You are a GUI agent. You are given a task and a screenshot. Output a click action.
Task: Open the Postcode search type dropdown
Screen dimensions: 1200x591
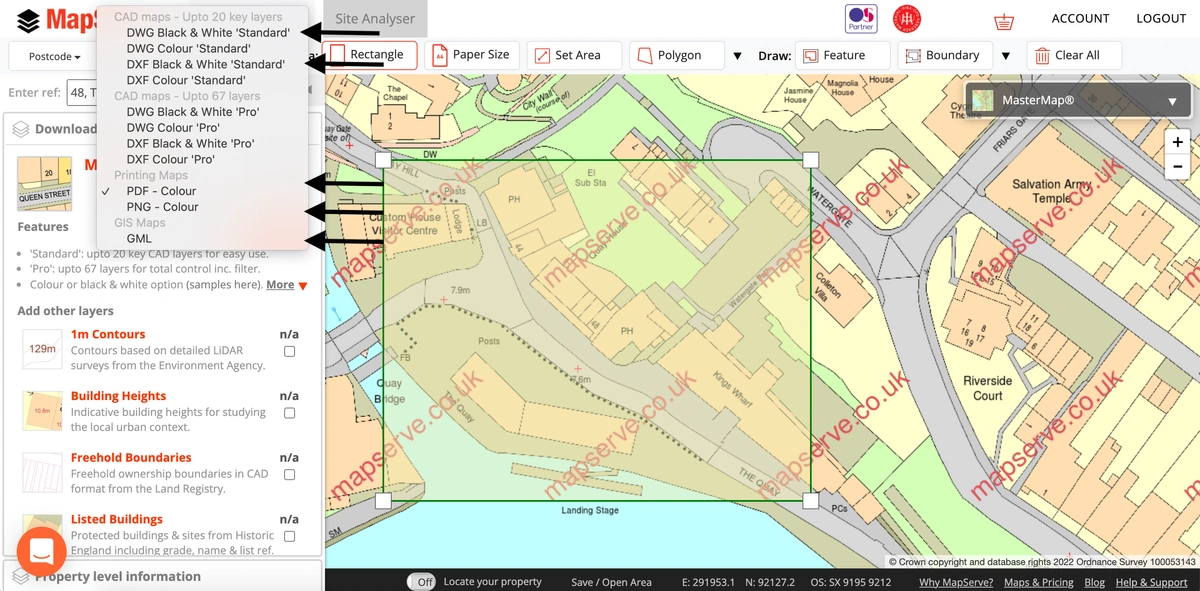(54, 56)
